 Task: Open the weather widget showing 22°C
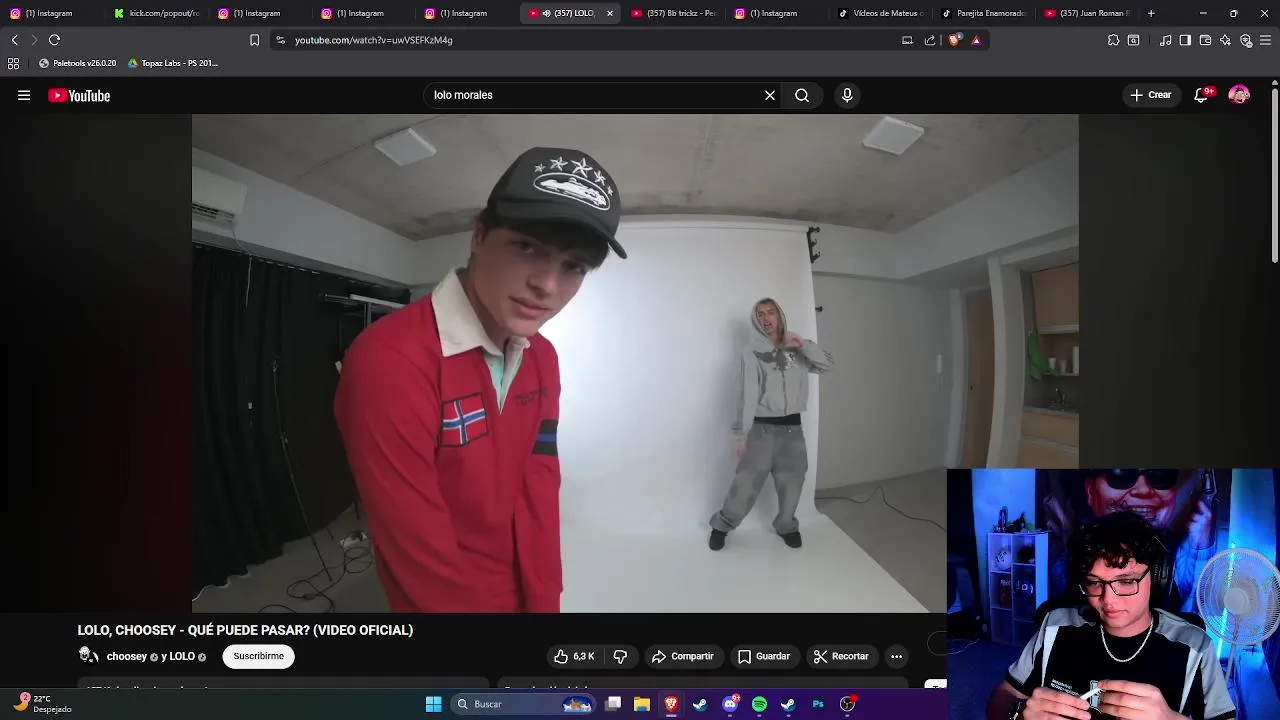43,704
